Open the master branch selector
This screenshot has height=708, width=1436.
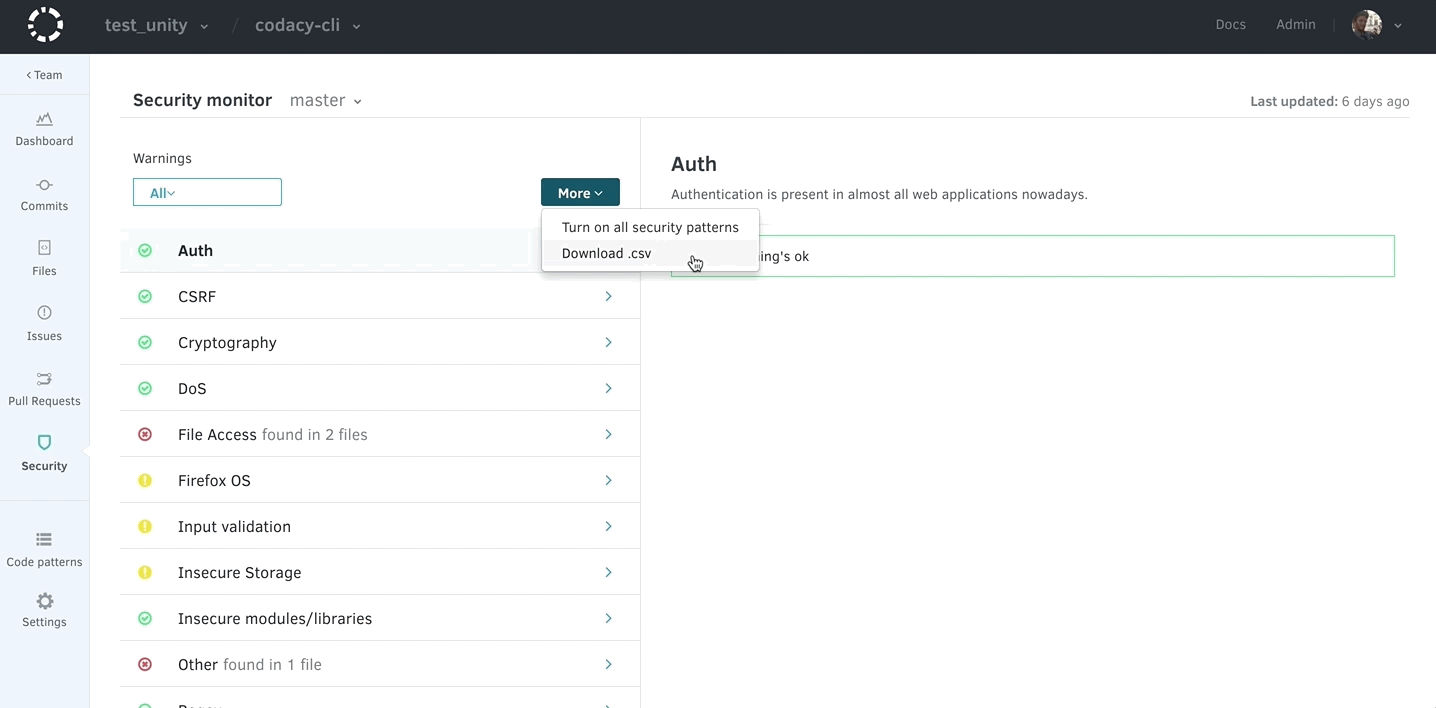[325, 100]
